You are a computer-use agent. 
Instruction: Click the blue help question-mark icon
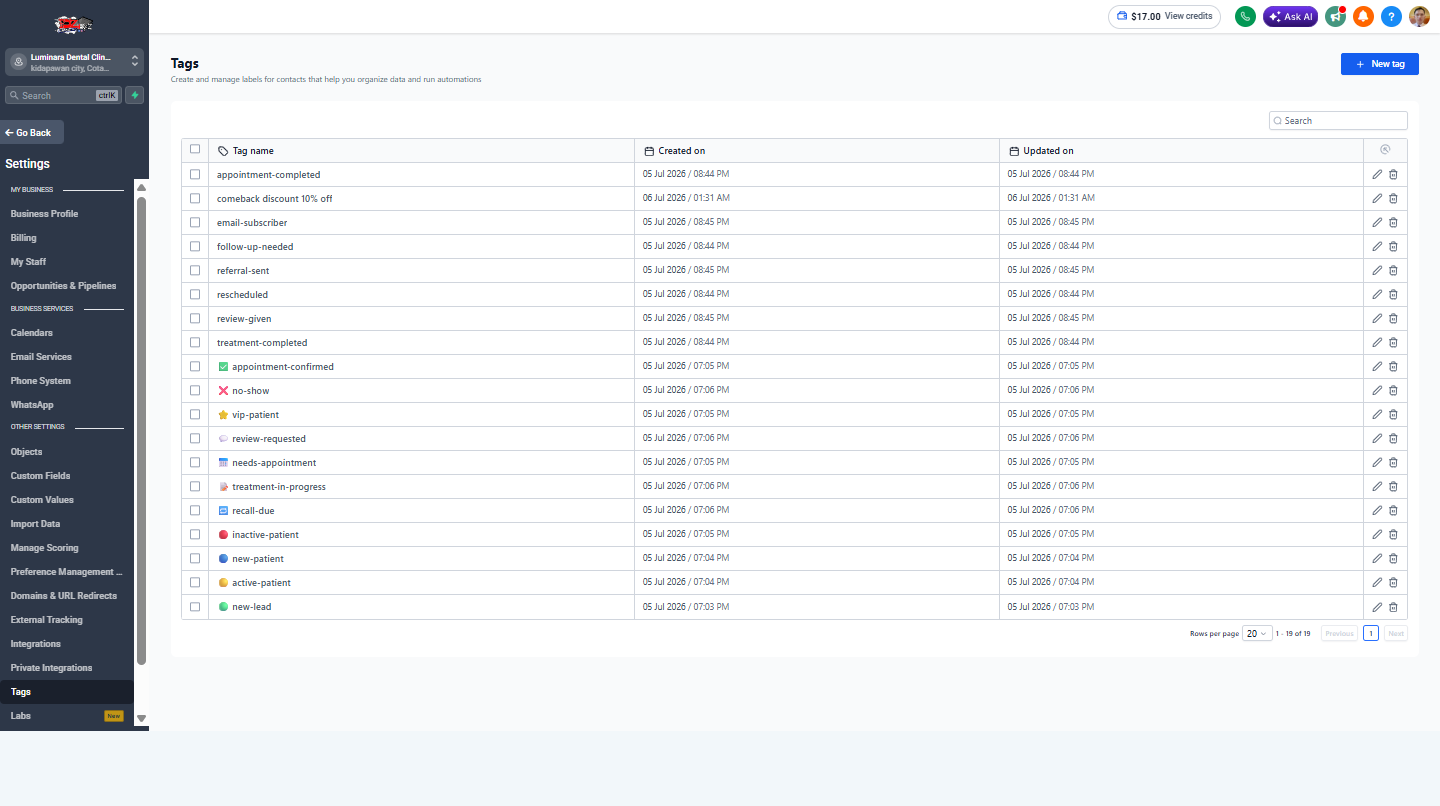point(1391,17)
